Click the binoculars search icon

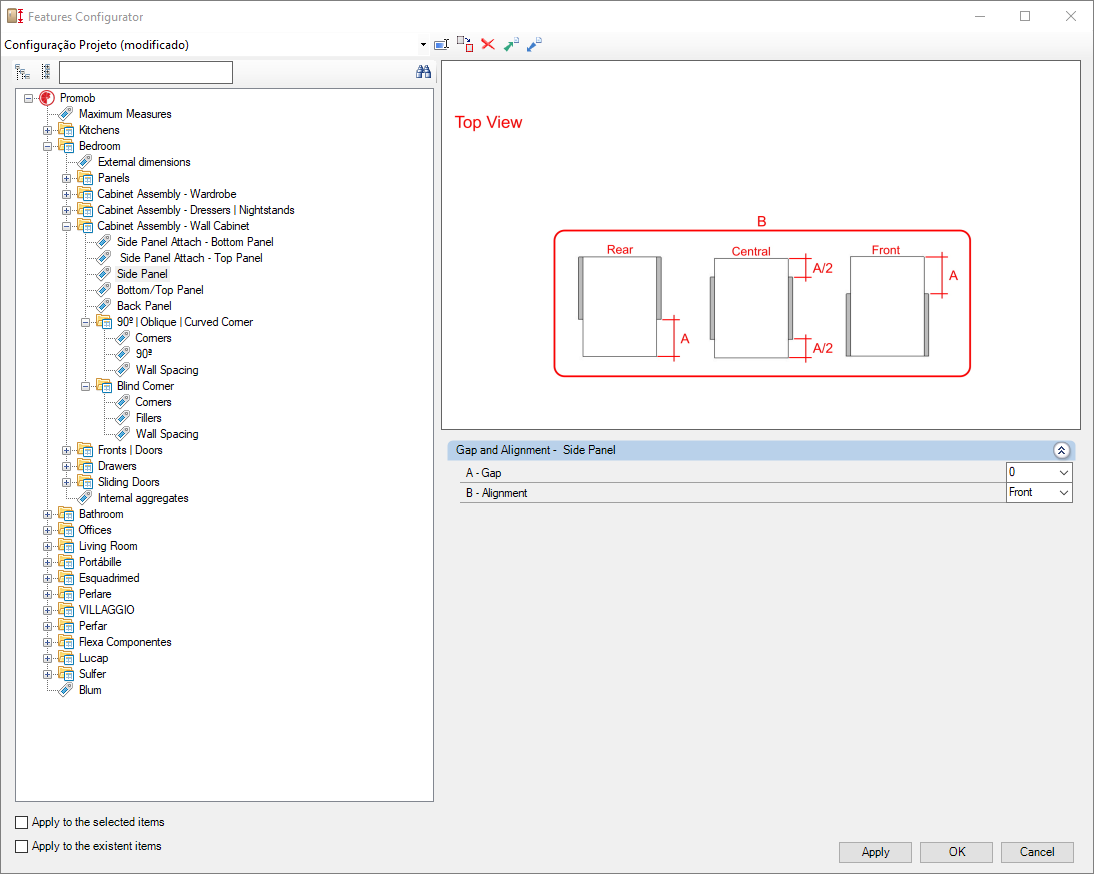pos(423,72)
